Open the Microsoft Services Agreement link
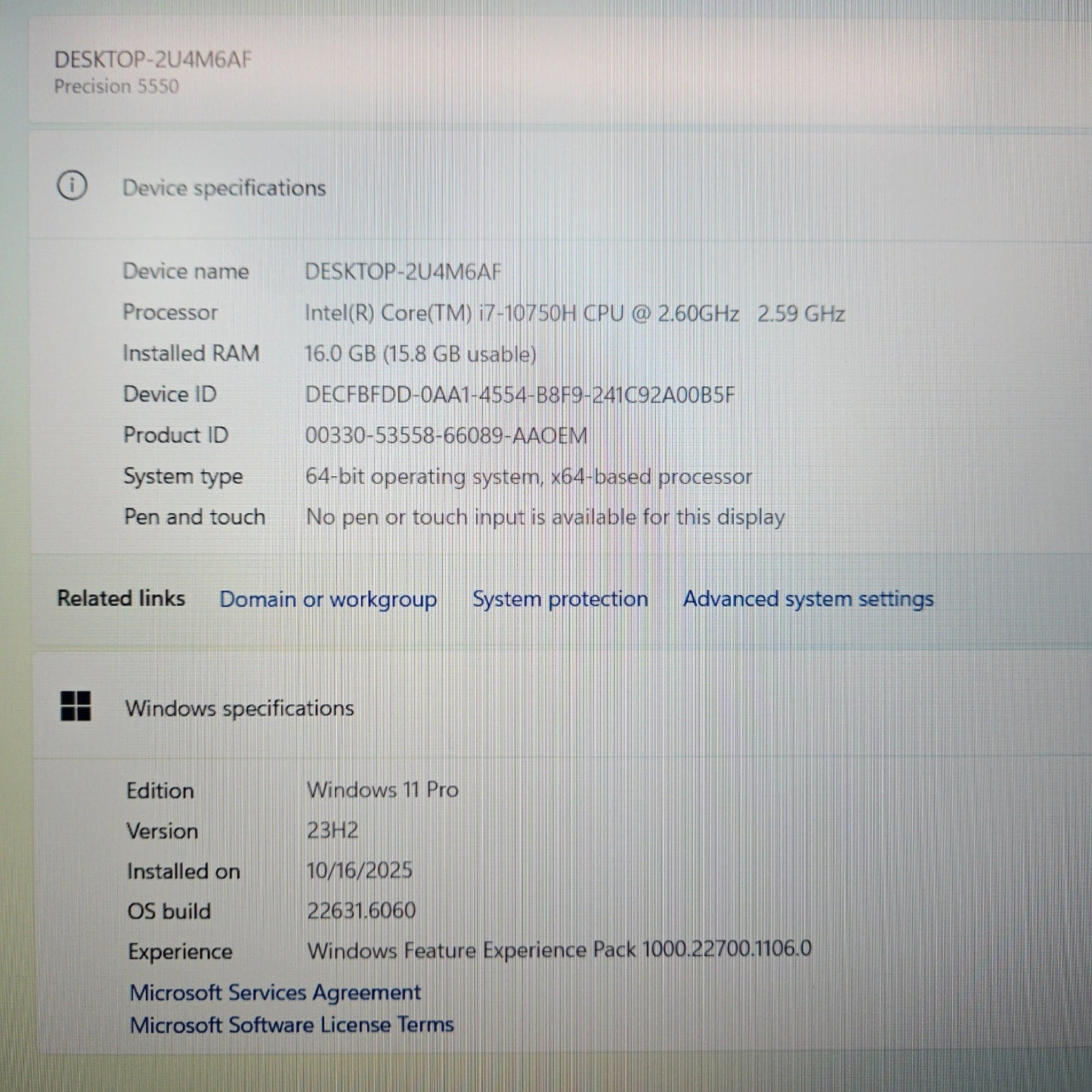 pyautogui.click(x=275, y=992)
